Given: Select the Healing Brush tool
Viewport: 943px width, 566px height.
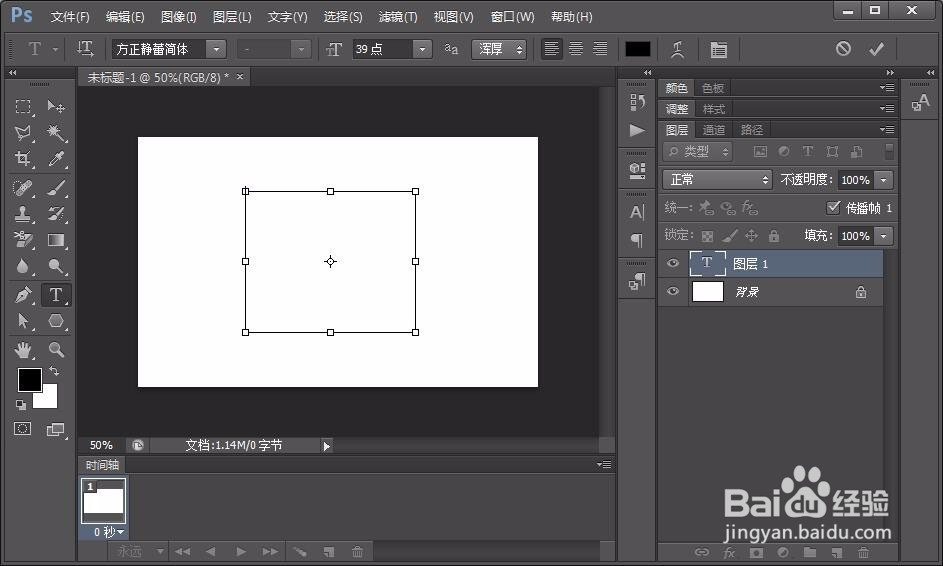Looking at the screenshot, I should tap(23, 188).
